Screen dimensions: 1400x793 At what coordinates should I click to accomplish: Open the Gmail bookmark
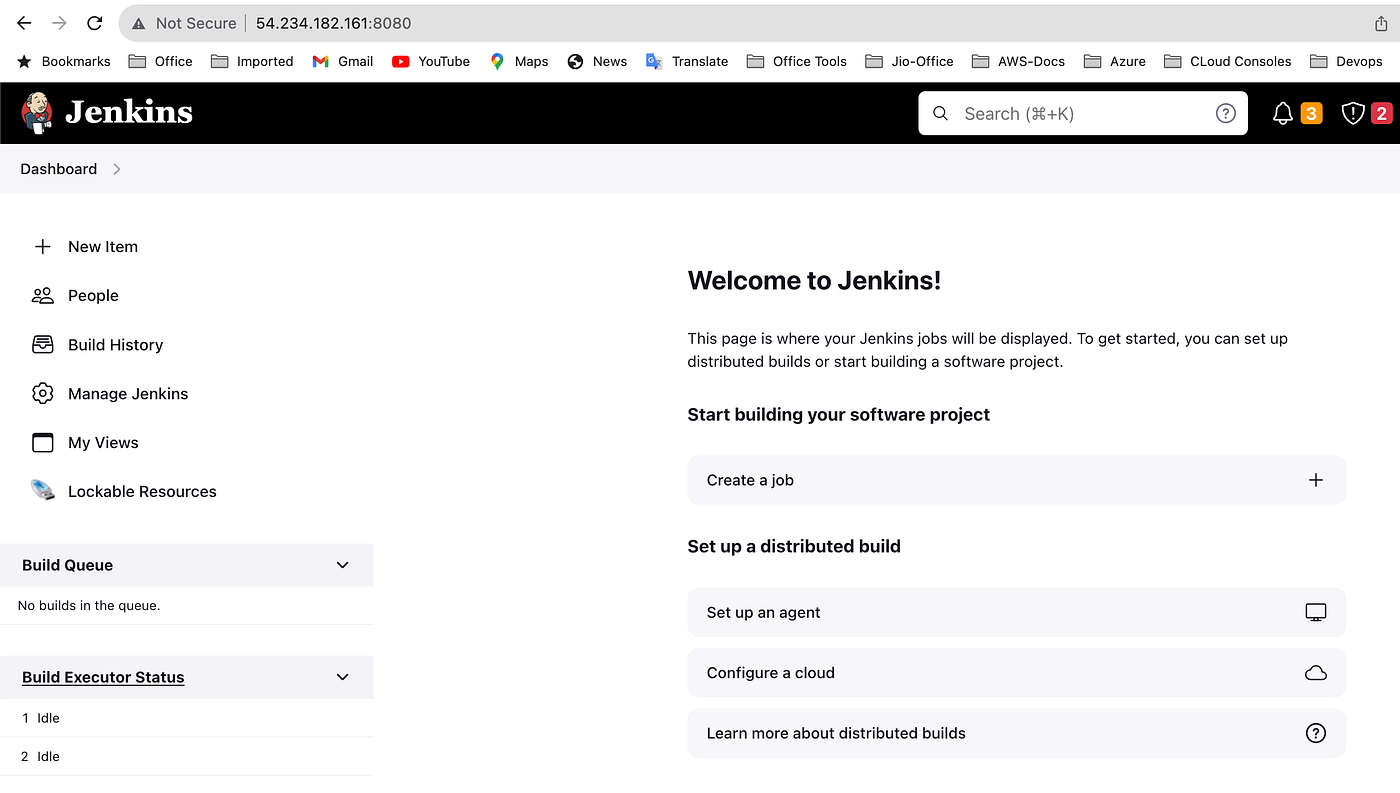point(342,61)
